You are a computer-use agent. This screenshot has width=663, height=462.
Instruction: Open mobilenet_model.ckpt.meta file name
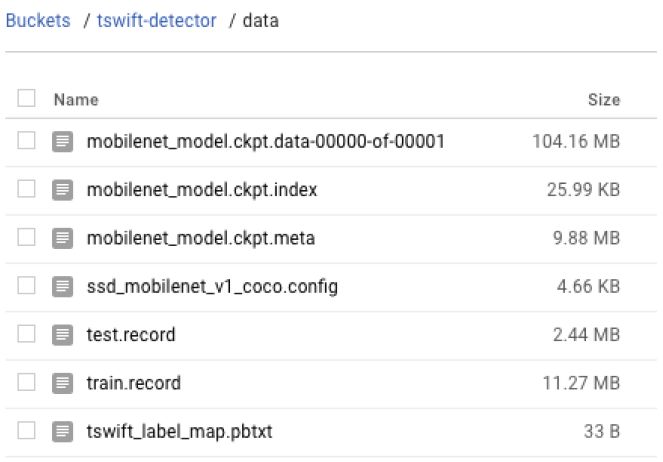pos(201,238)
